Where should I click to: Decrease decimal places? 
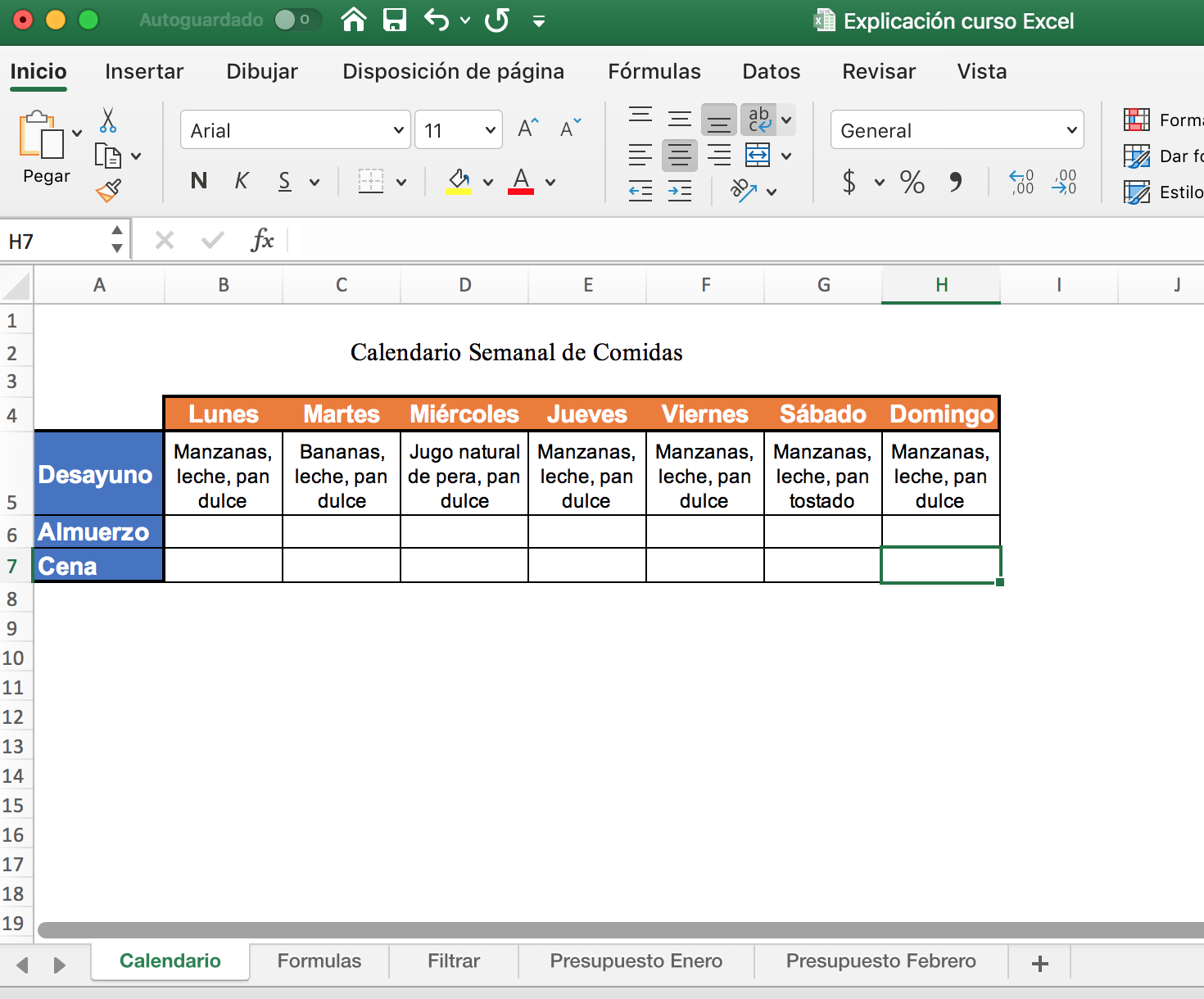pos(1064,182)
